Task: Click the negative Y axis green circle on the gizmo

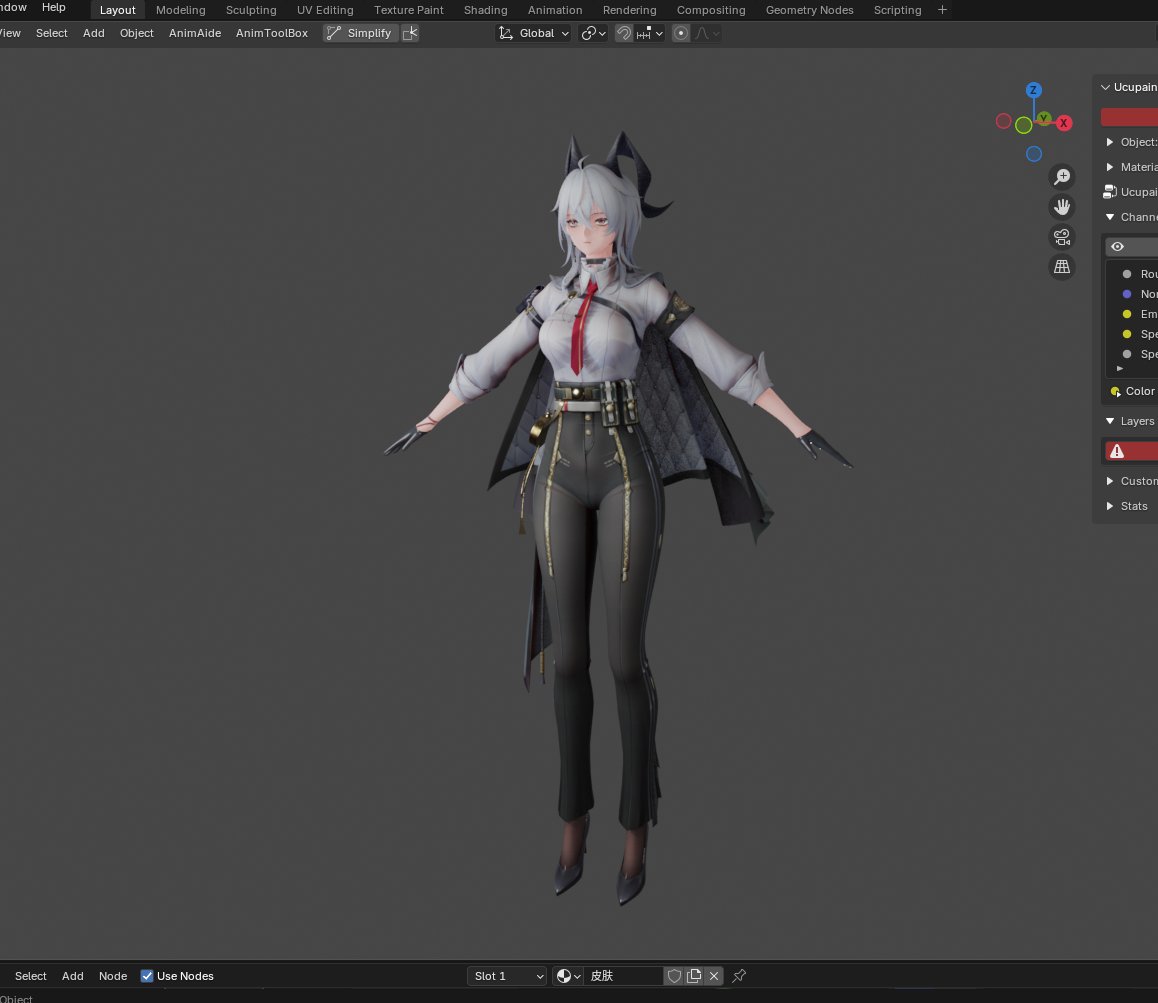Action: pos(1023,126)
